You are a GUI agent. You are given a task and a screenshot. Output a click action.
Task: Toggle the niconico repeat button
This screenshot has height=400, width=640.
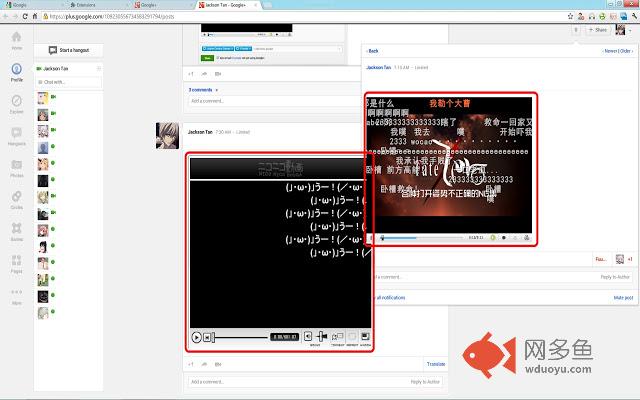[352, 336]
